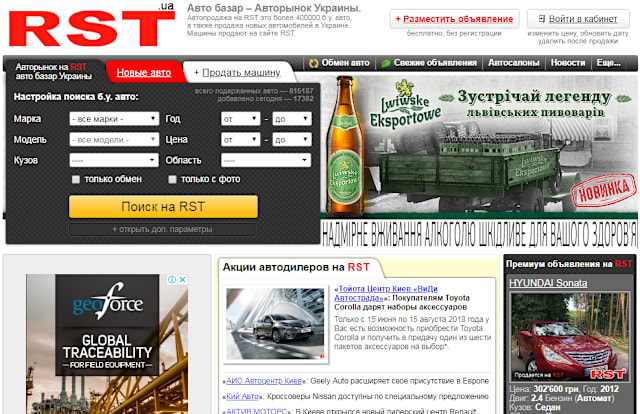Click the red Hyundai Sonata photo
This screenshot has height=414, width=640.
[569, 336]
